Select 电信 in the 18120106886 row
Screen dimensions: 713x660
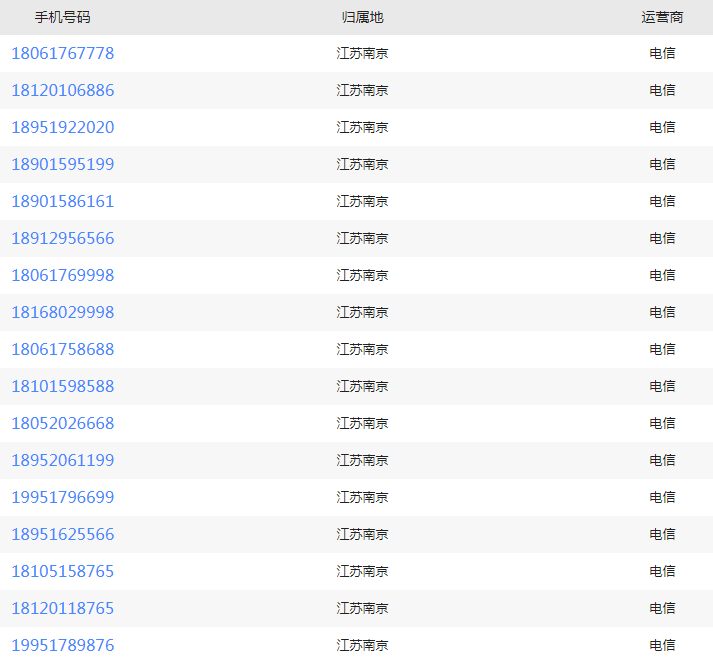pyautogui.click(x=662, y=91)
